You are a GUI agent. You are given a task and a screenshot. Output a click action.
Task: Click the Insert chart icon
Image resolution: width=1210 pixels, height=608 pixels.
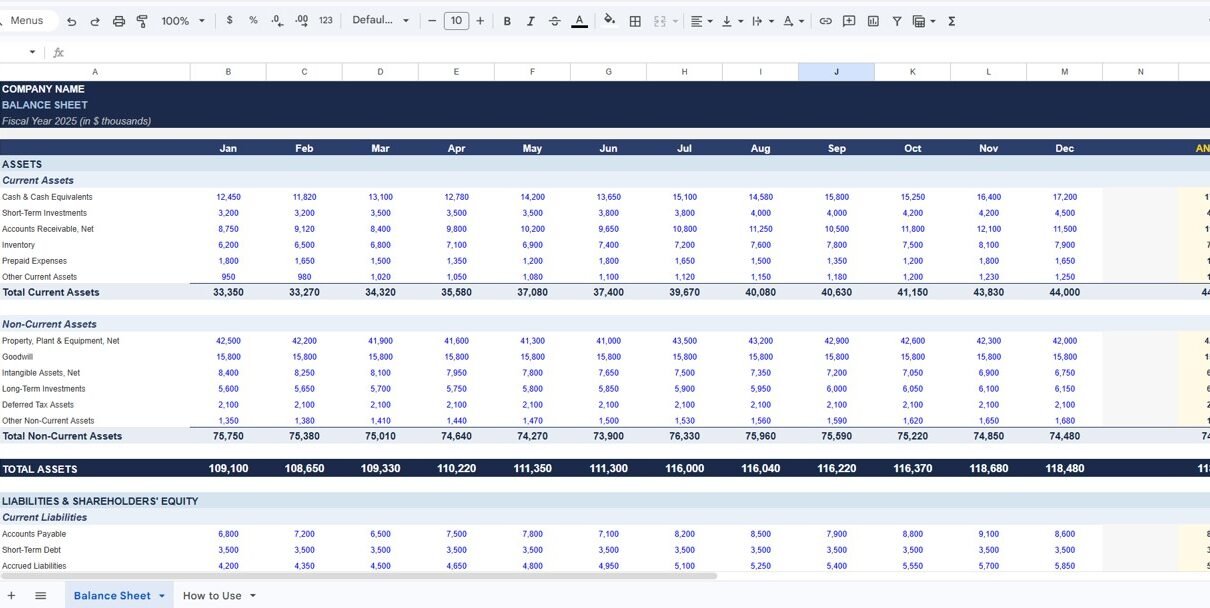[x=873, y=21]
